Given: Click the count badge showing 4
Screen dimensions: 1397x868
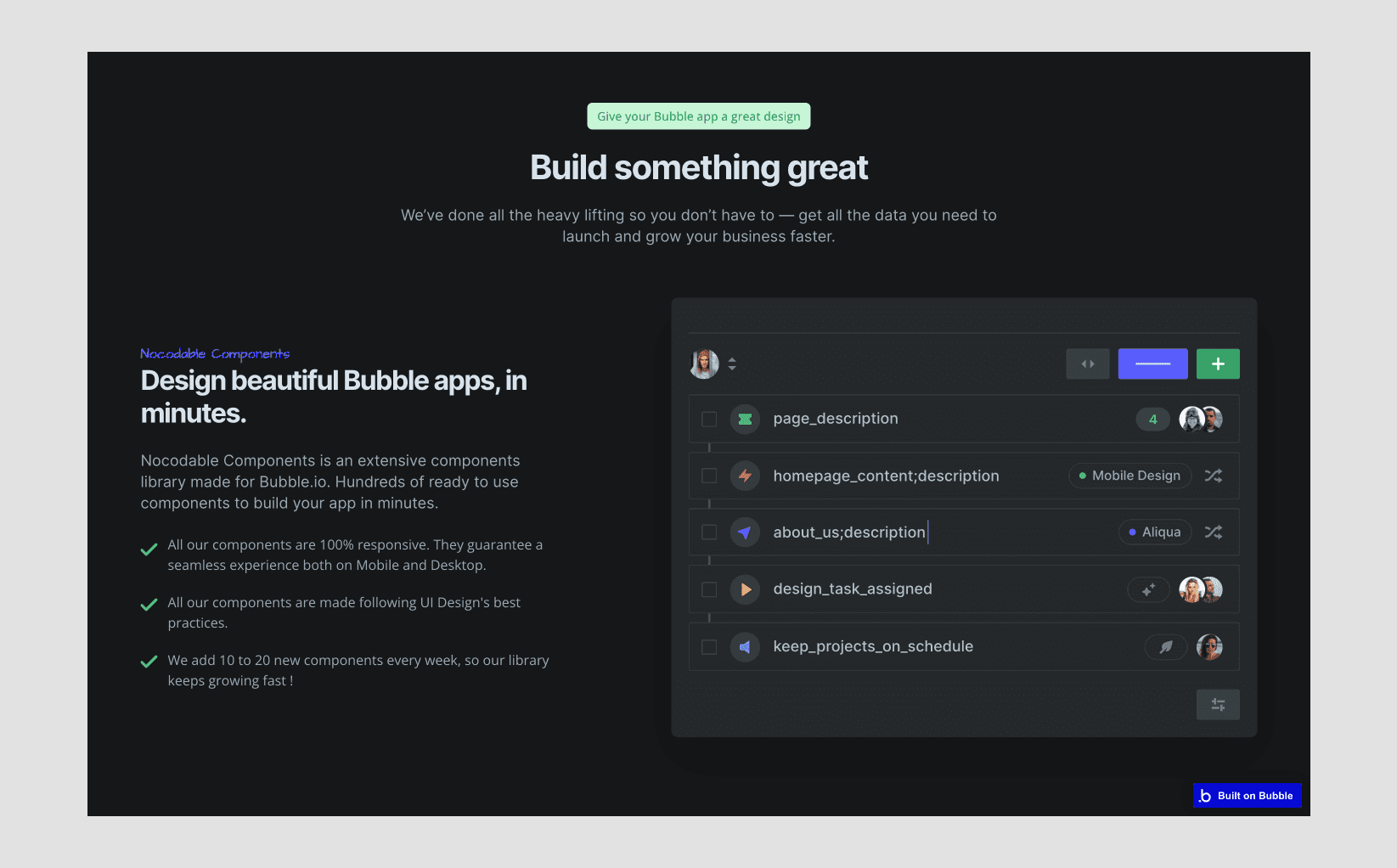Looking at the screenshot, I should click(x=1152, y=419).
